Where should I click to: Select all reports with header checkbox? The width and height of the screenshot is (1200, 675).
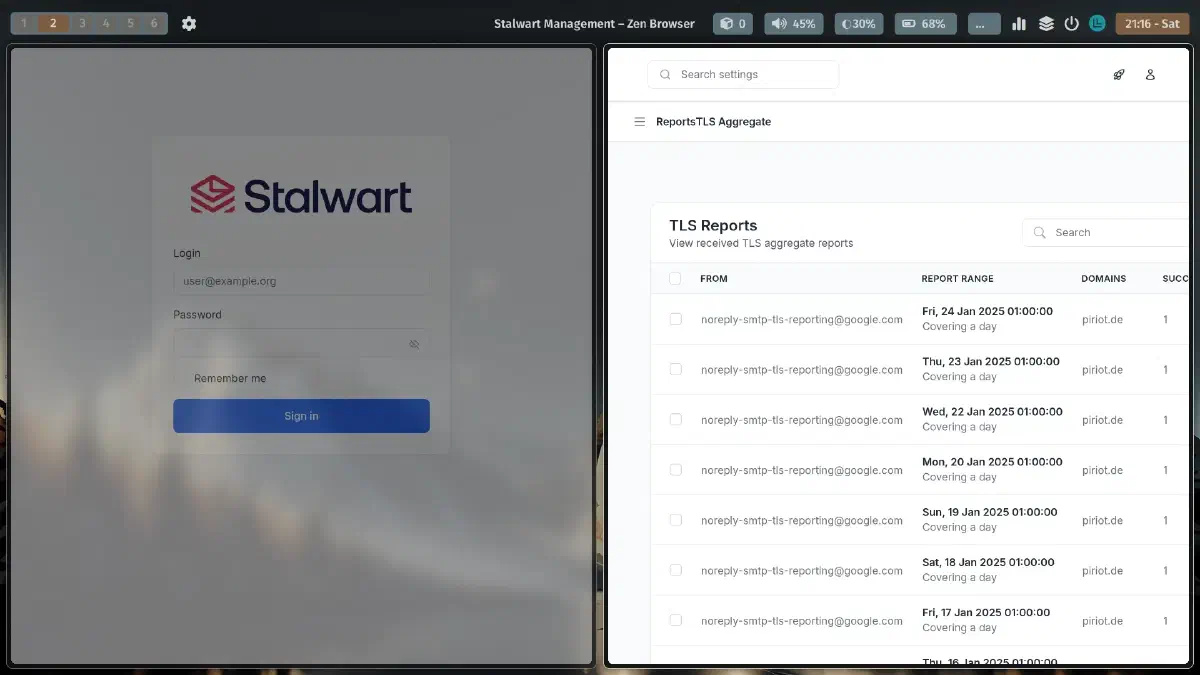(675, 278)
